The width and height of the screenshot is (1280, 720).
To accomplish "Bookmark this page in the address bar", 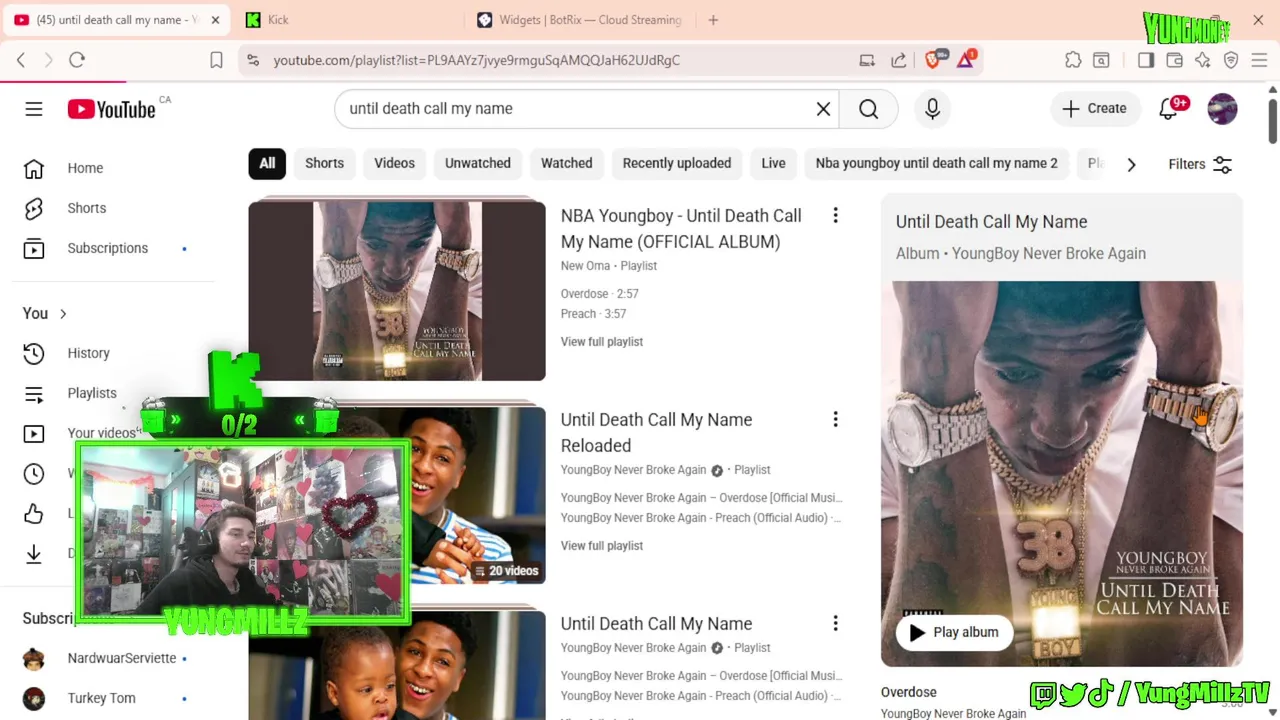I will pyautogui.click(x=216, y=60).
